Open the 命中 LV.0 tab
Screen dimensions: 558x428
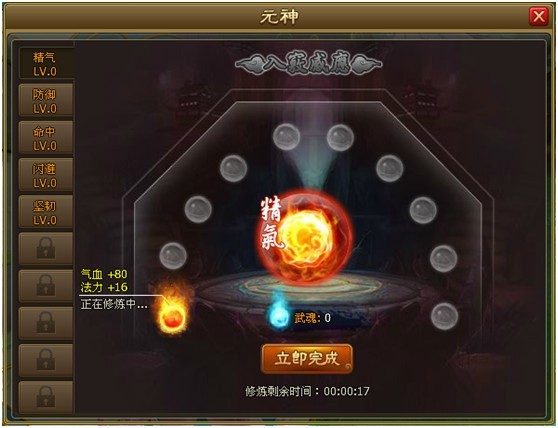(x=46, y=138)
